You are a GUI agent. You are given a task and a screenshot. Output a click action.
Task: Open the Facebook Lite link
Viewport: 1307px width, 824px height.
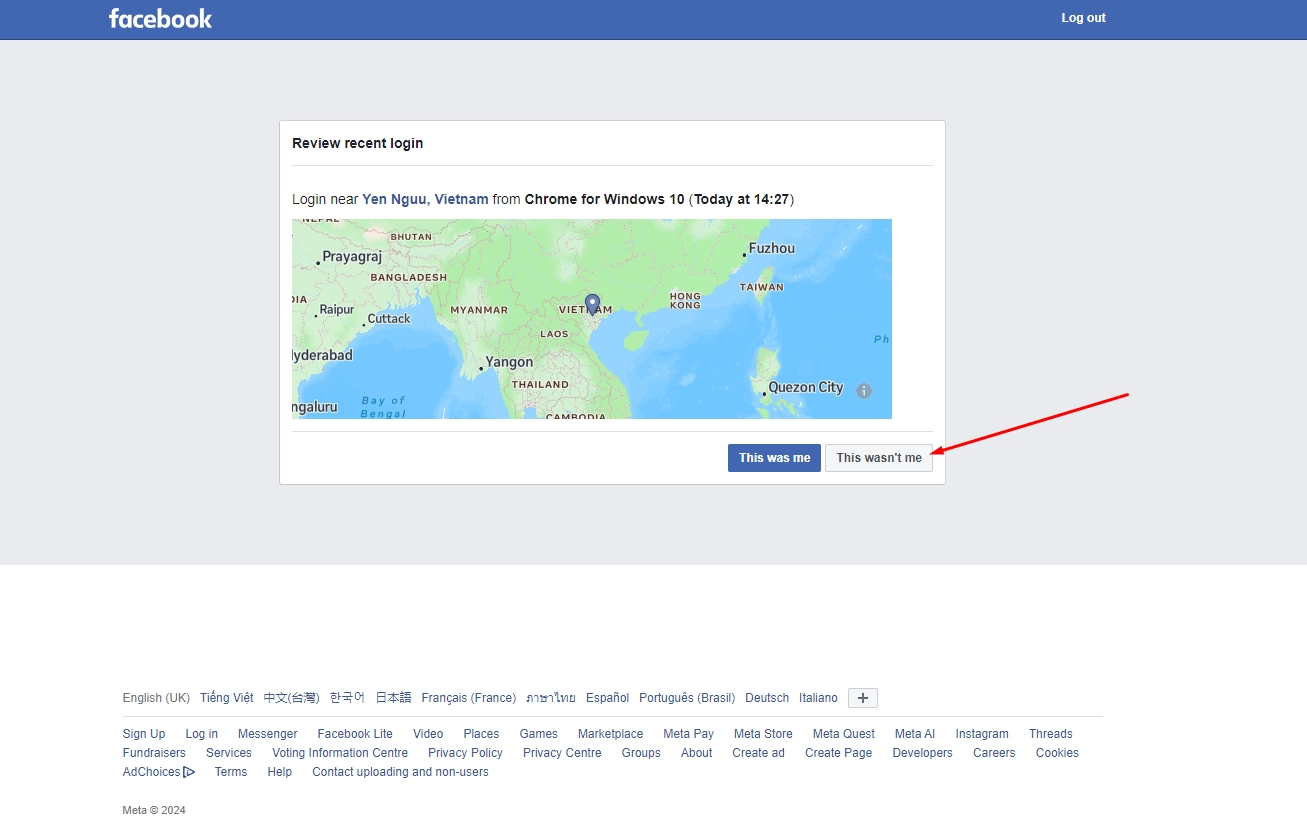tap(355, 734)
